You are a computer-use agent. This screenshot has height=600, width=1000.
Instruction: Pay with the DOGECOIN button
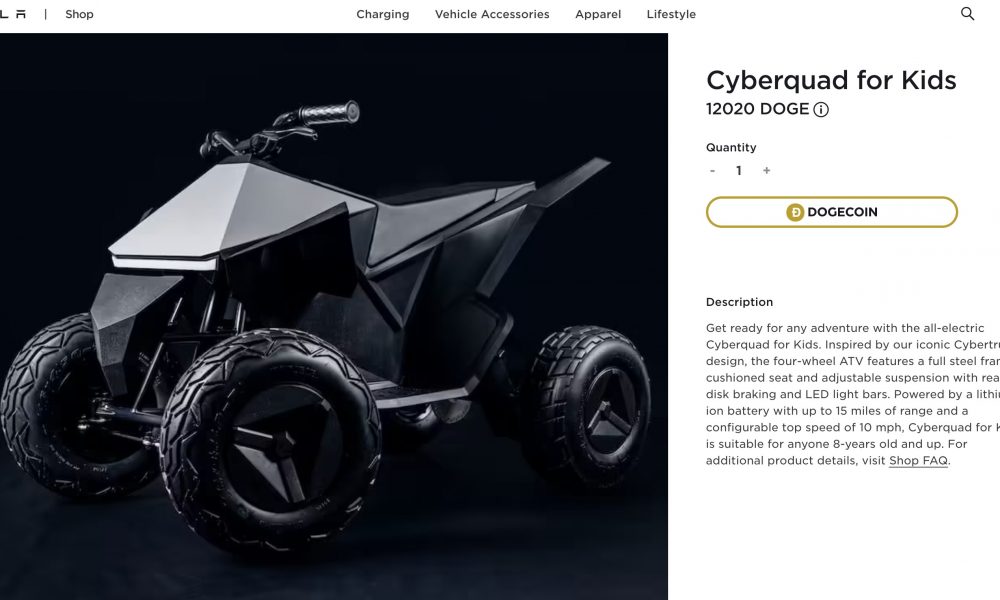[832, 212]
